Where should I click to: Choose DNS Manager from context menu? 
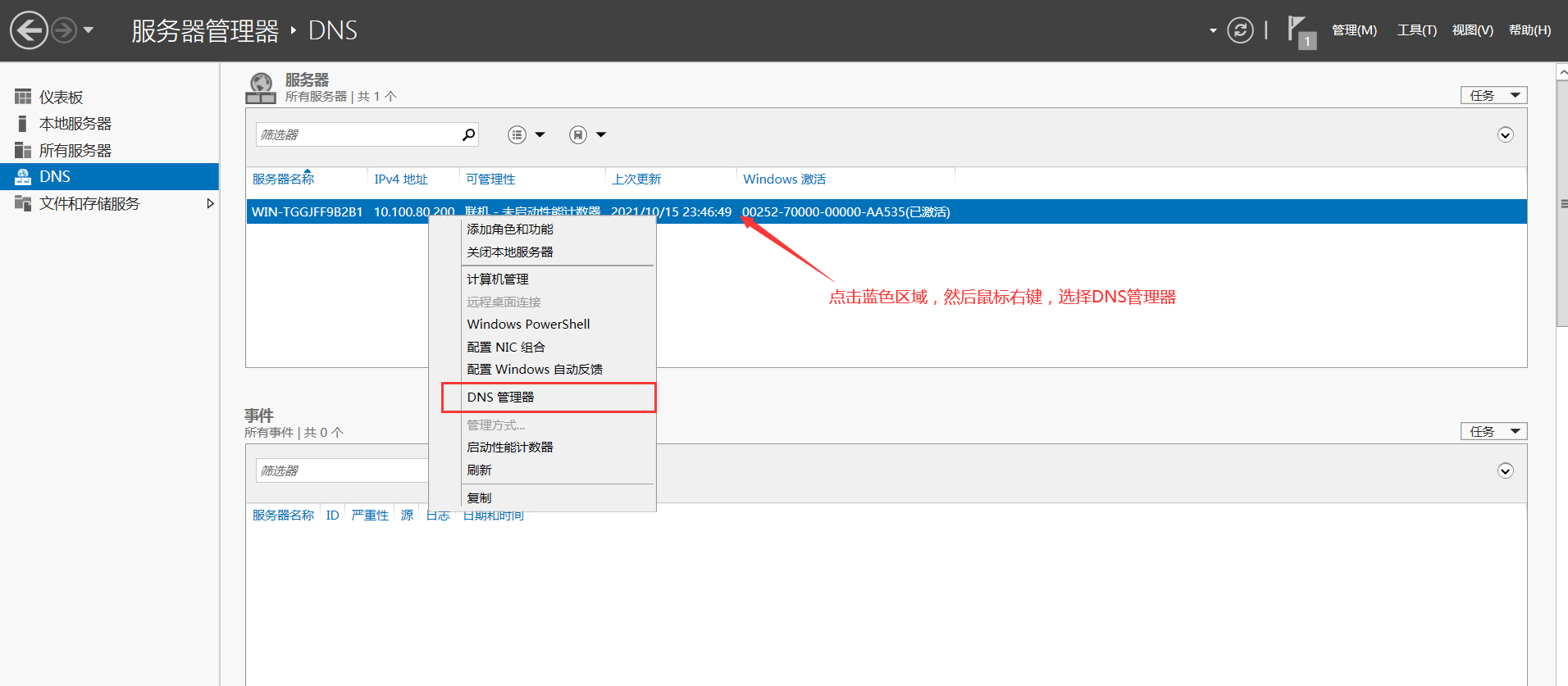500,398
